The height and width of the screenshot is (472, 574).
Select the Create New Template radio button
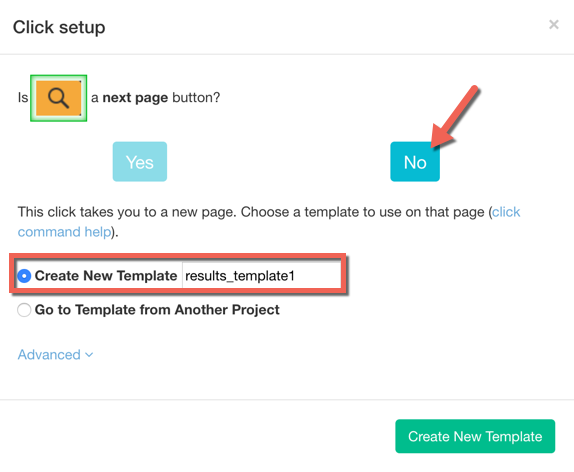24,276
